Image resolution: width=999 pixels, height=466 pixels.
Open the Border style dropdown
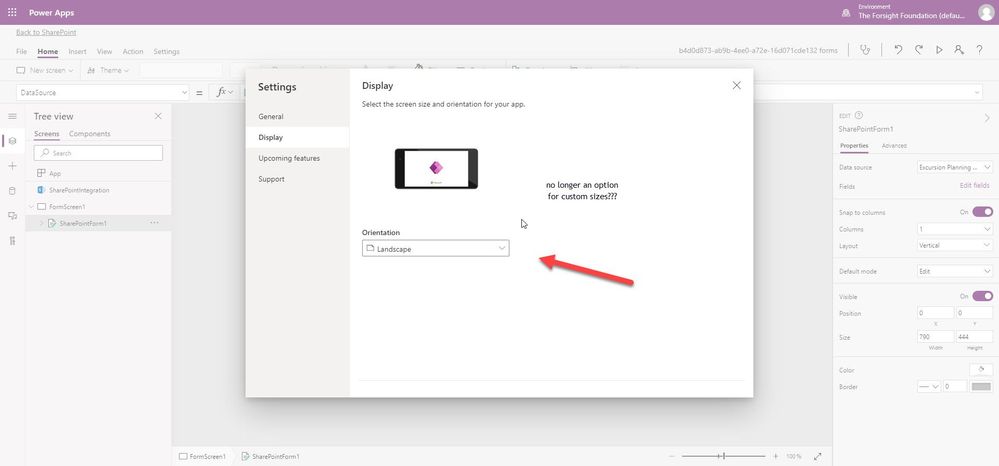coord(928,386)
